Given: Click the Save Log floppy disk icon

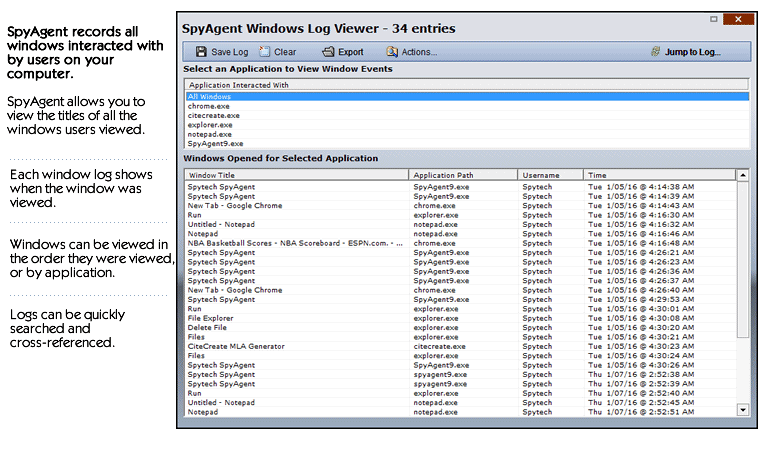Looking at the screenshot, I should pyautogui.click(x=201, y=52).
